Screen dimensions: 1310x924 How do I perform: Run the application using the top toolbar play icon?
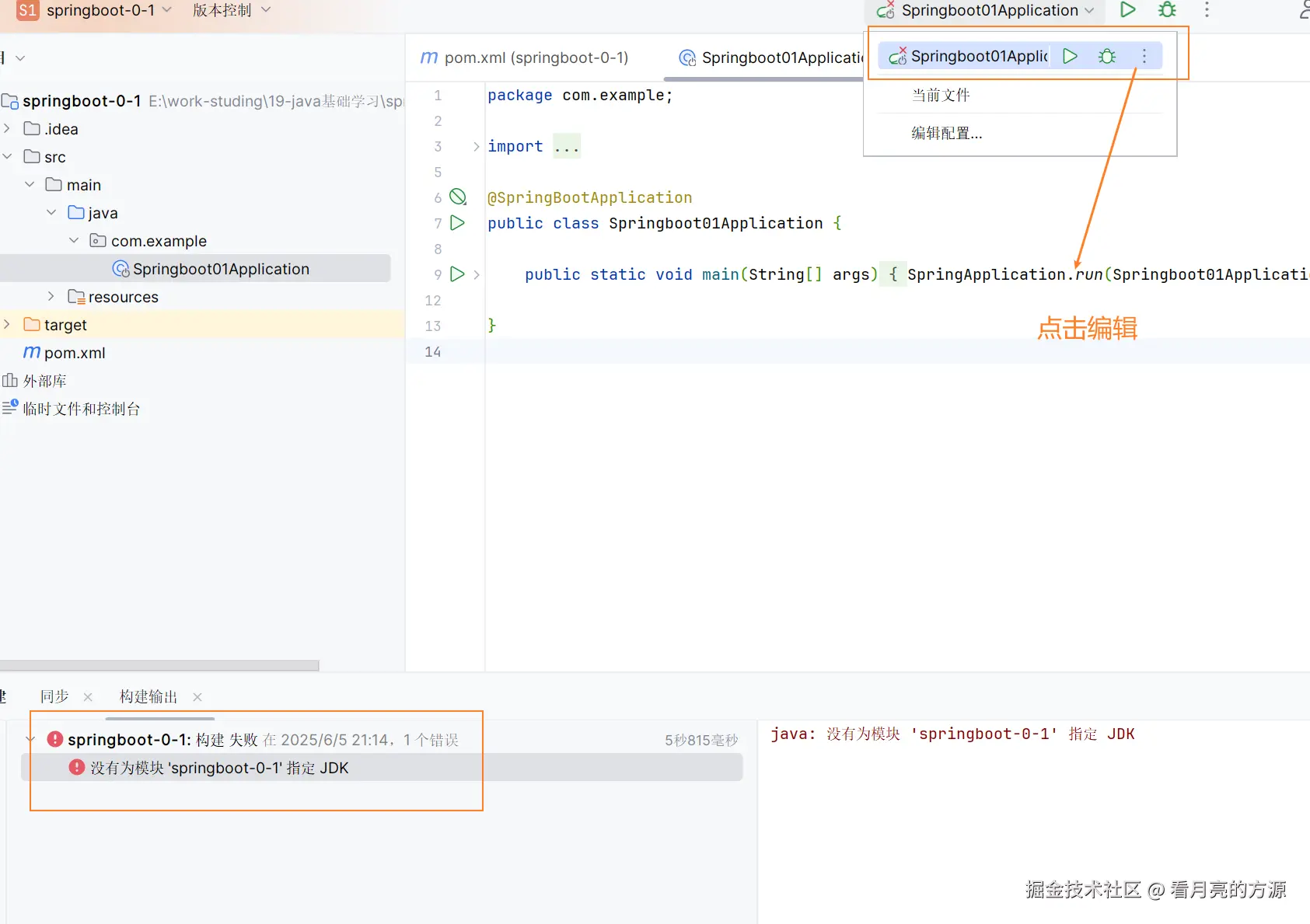(x=1127, y=10)
